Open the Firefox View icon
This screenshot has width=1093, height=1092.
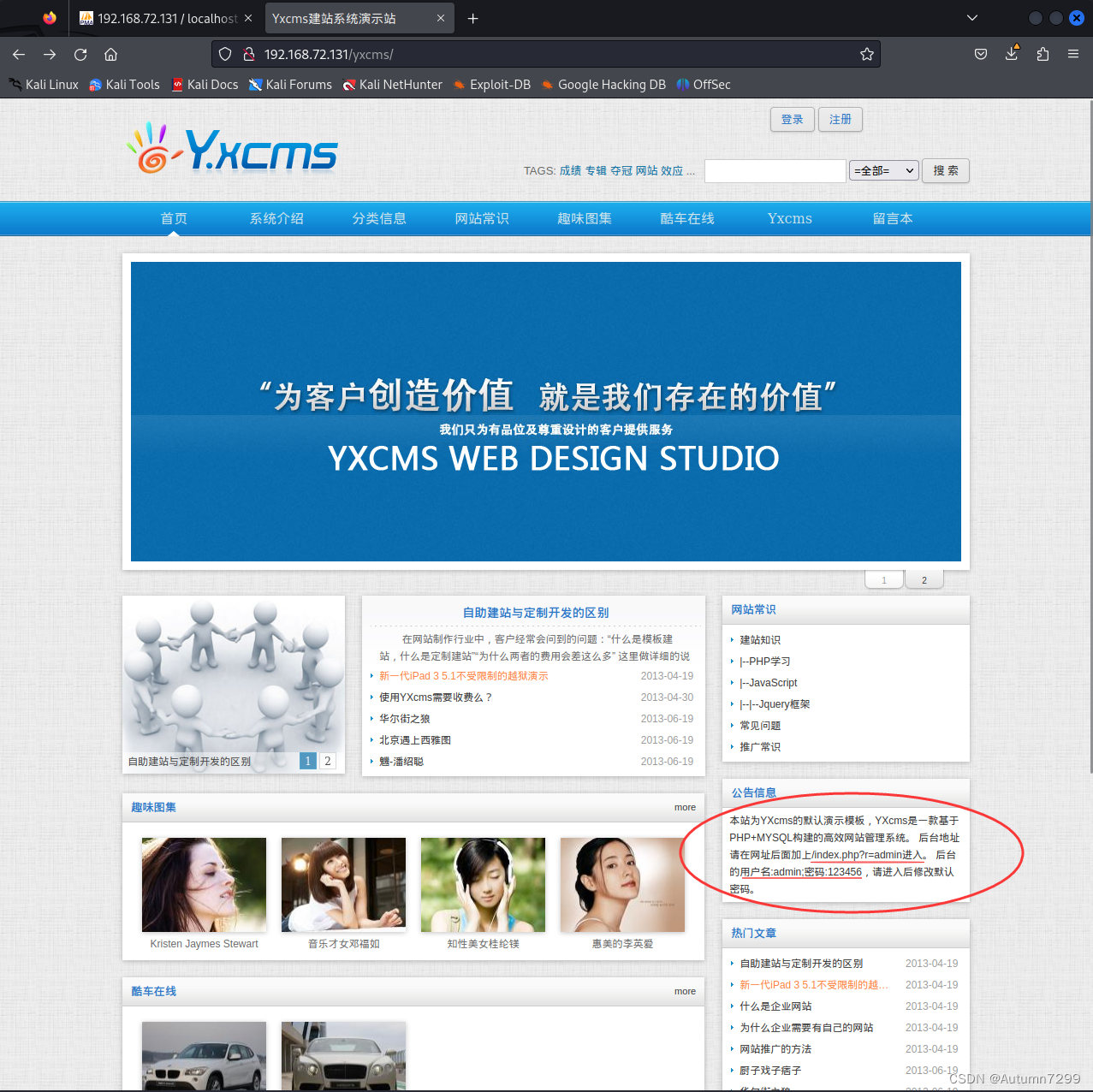(x=50, y=18)
